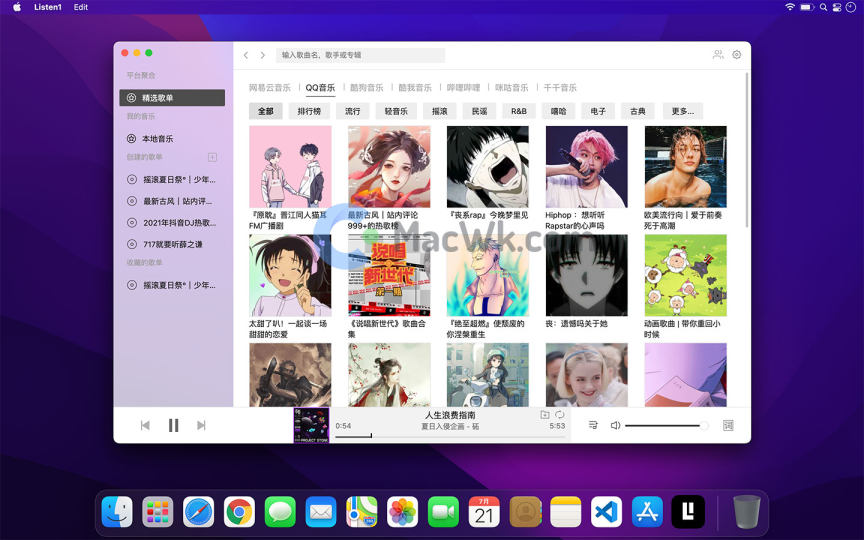This screenshot has height=540, width=864.
Task: Open the current play queue list
Action: coord(593,425)
